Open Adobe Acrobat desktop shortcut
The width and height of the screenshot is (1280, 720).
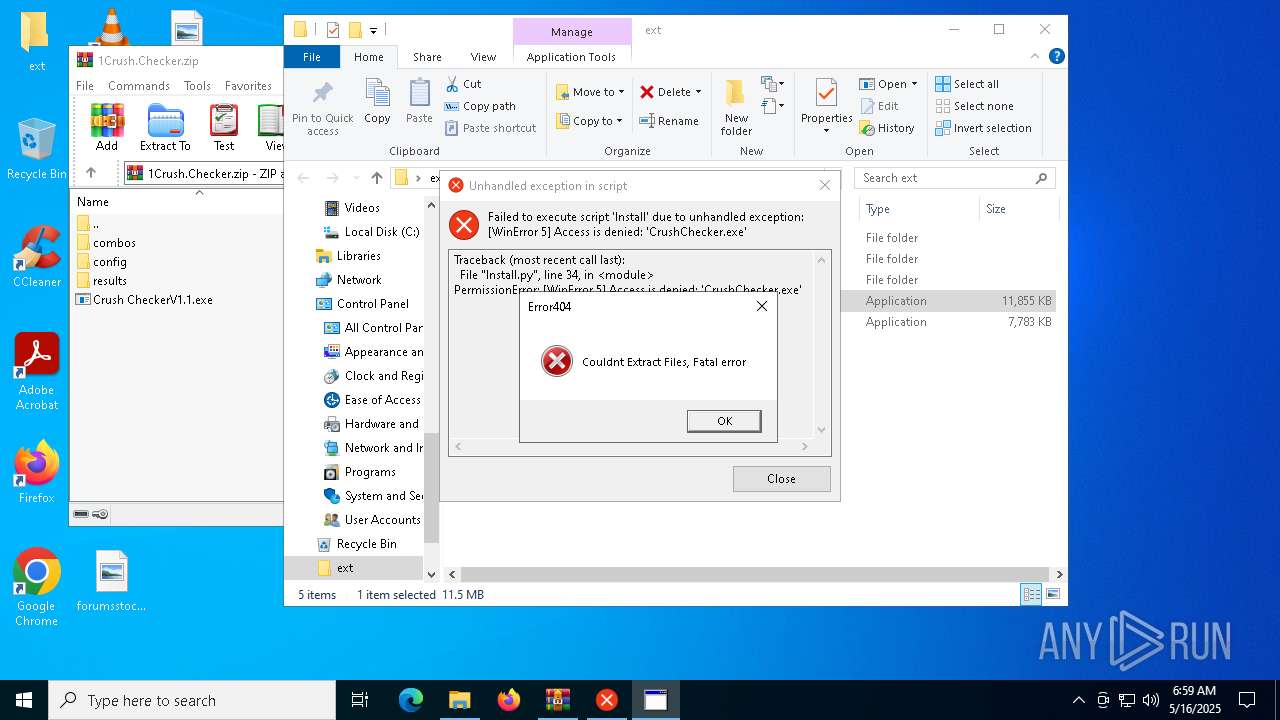click(37, 372)
